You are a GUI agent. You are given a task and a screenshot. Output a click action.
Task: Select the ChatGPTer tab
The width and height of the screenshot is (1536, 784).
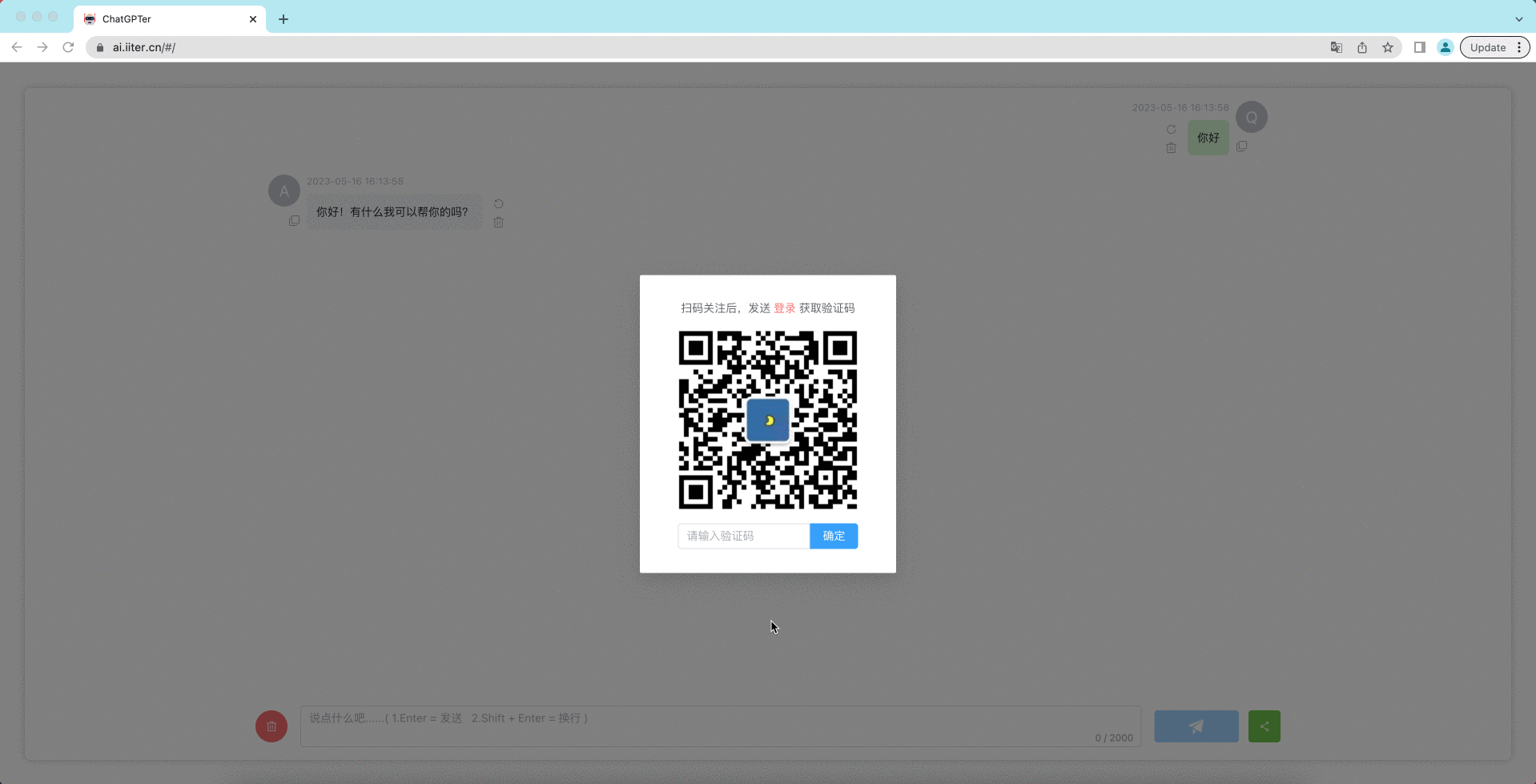[170, 19]
